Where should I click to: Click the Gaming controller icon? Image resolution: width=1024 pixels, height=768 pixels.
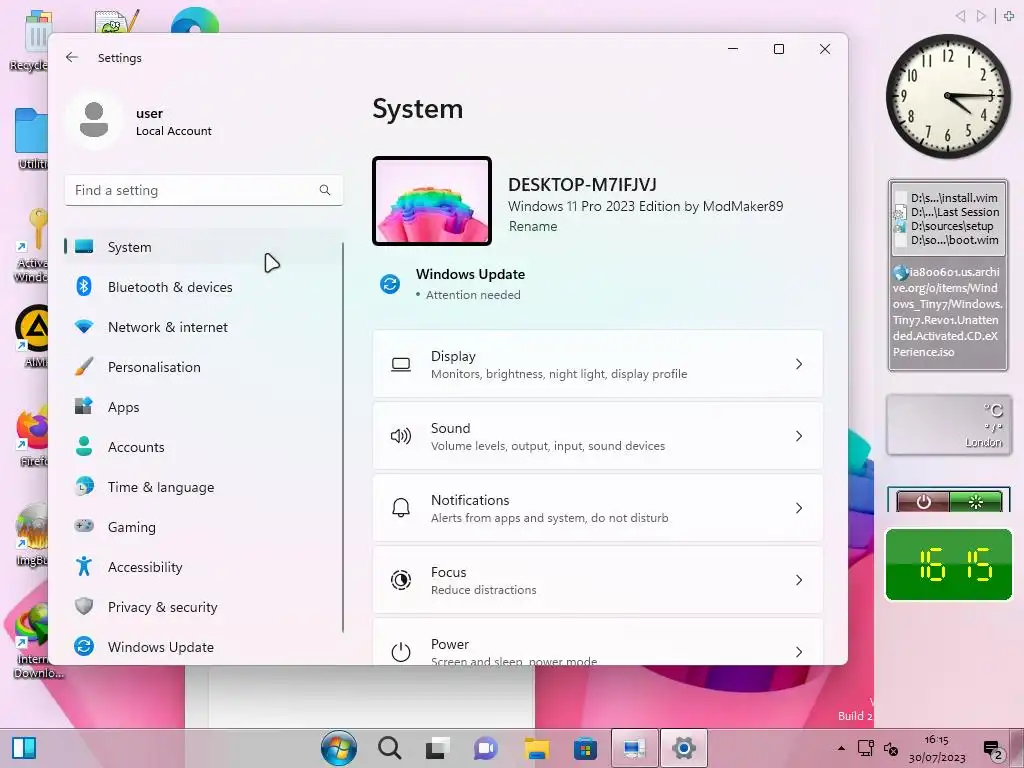[84, 526]
